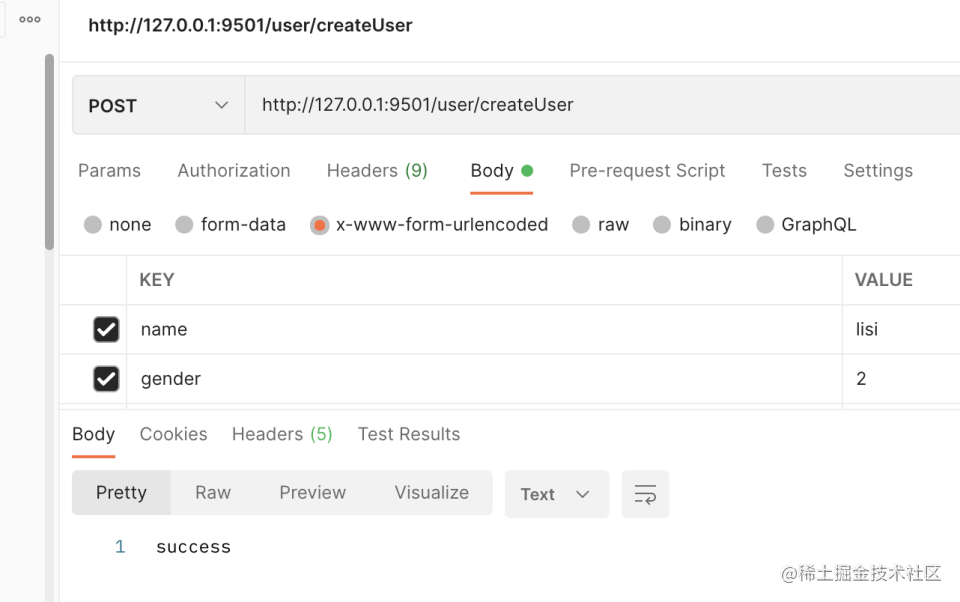Image resolution: width=960 pixels, height=602 pixels.
Task: Switch to the Tests tab
Action: click(784, 171)
